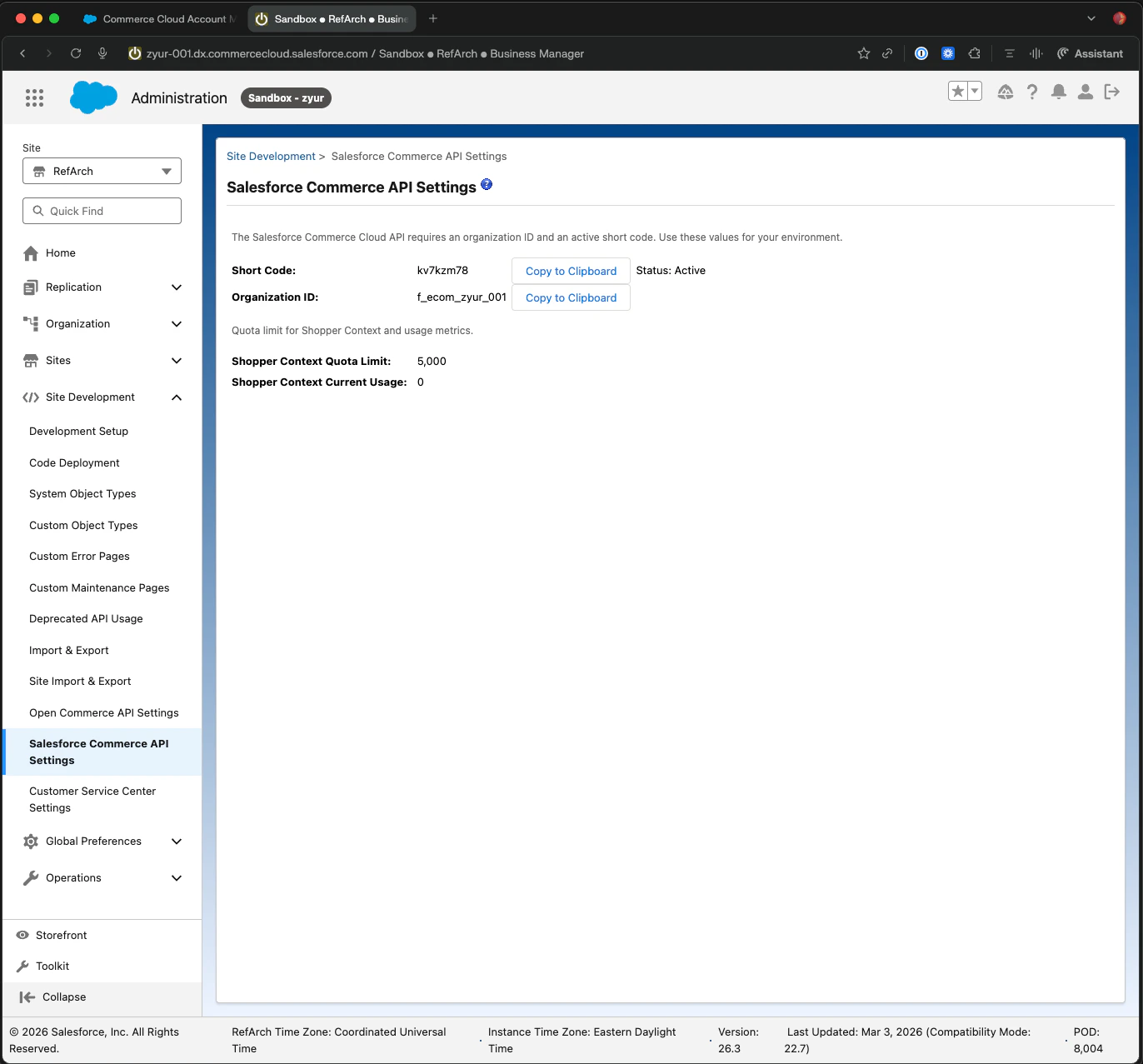1143x1064 pixels.
Task: Open the 1Password extension icon
Action: 921,53
